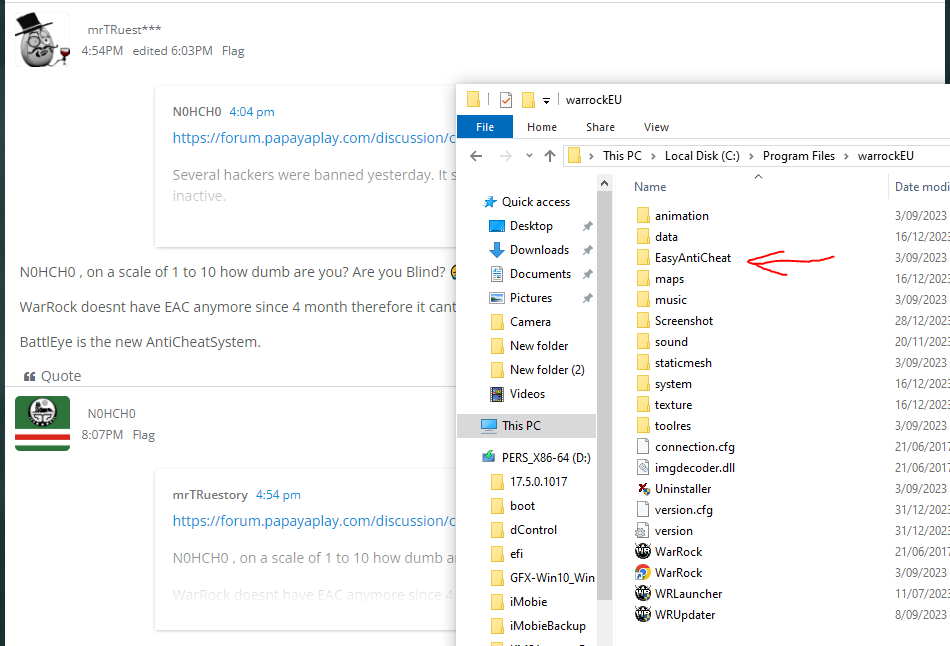950x646 pixels.
Task: Open the File menu tab
Action: pyautogui.click(x=485, y=127)
